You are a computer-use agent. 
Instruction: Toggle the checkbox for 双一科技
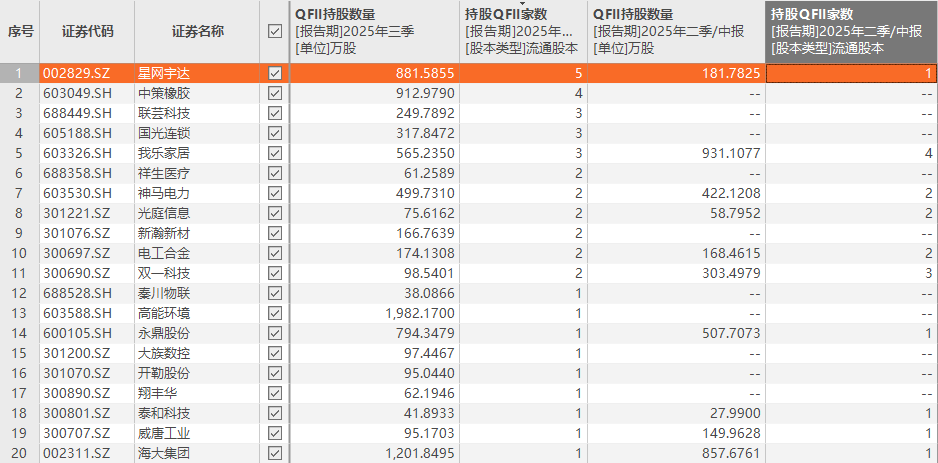(275, 273)
